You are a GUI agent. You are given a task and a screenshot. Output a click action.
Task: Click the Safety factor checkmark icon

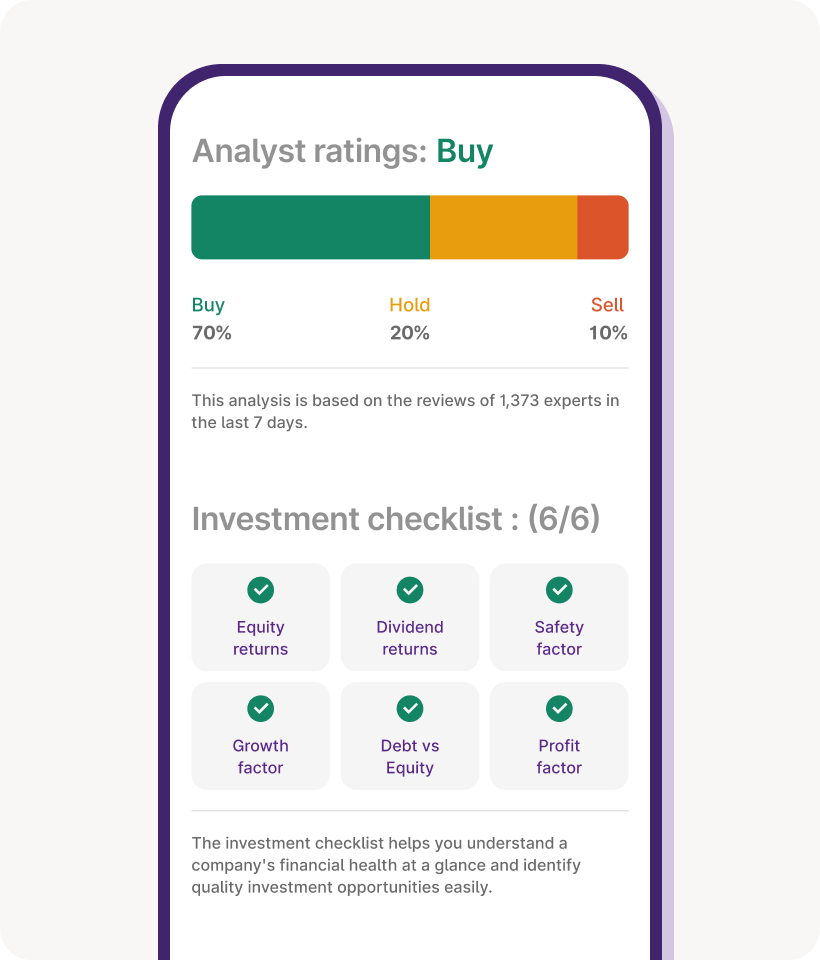click(559, 590)
